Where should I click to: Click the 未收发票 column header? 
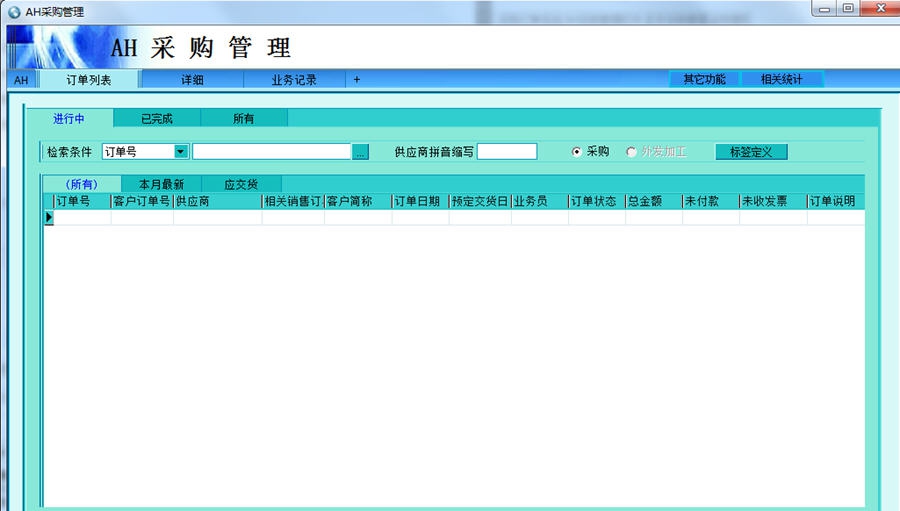(773, 202)
